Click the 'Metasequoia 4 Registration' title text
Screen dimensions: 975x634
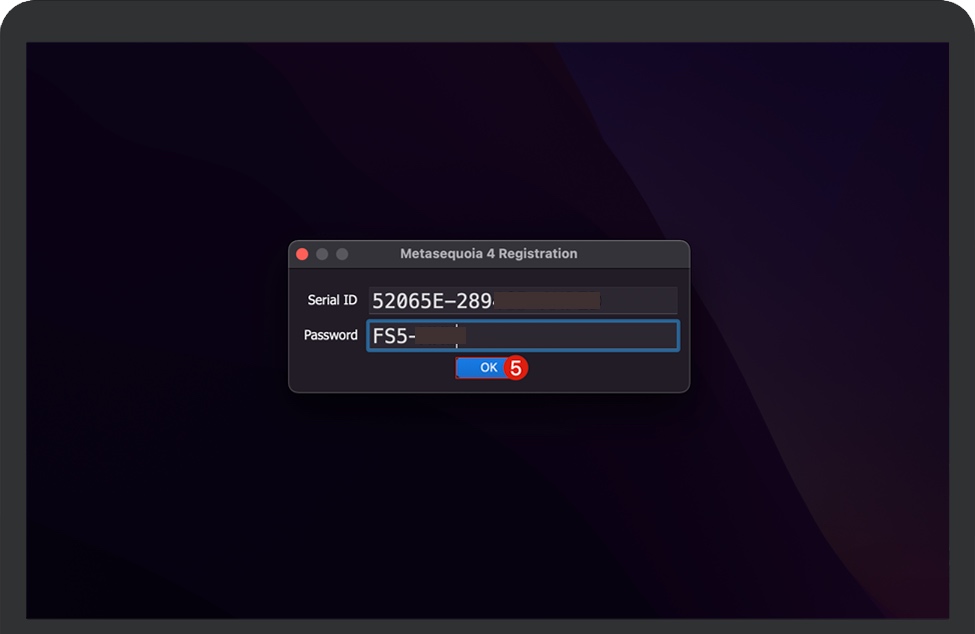click(x=489, y=254)
